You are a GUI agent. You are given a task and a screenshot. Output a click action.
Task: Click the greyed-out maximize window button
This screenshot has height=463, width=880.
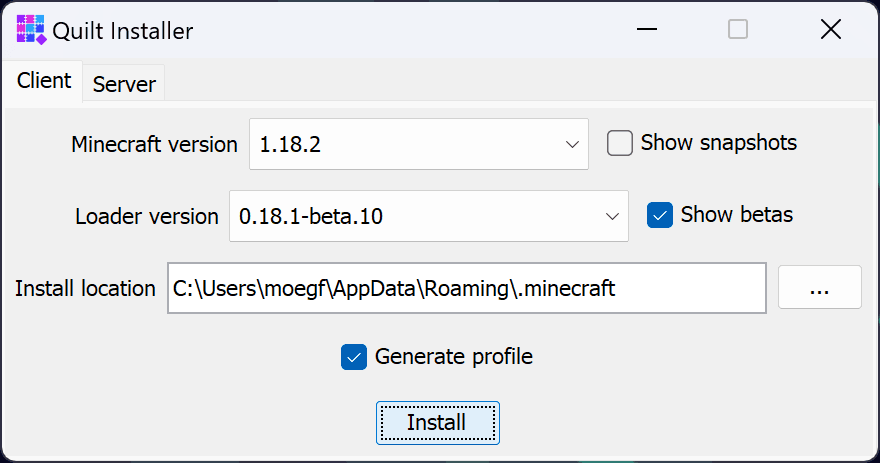pos(738,30)
